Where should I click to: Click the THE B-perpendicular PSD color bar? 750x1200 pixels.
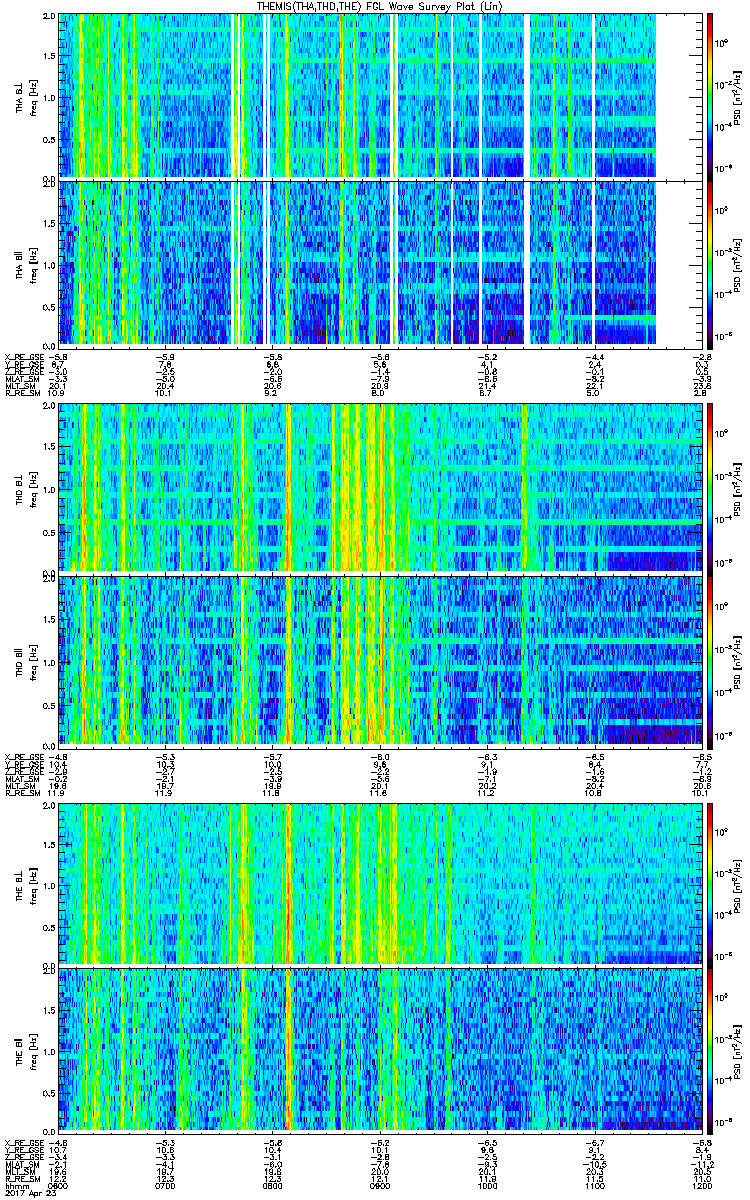pos(709,884)
